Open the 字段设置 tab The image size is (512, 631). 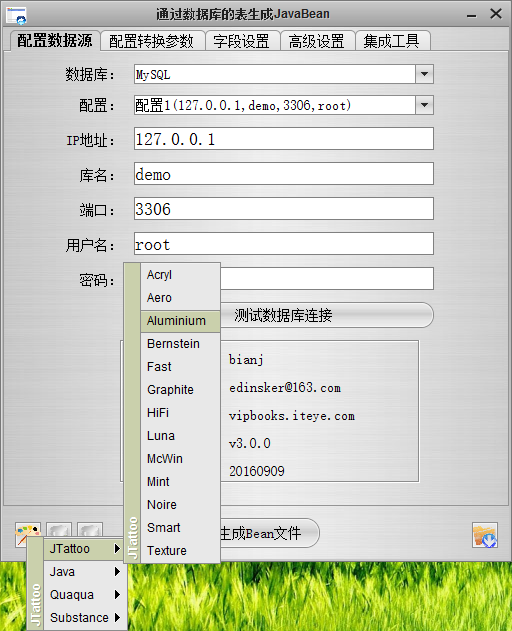[x=242, y=41]
